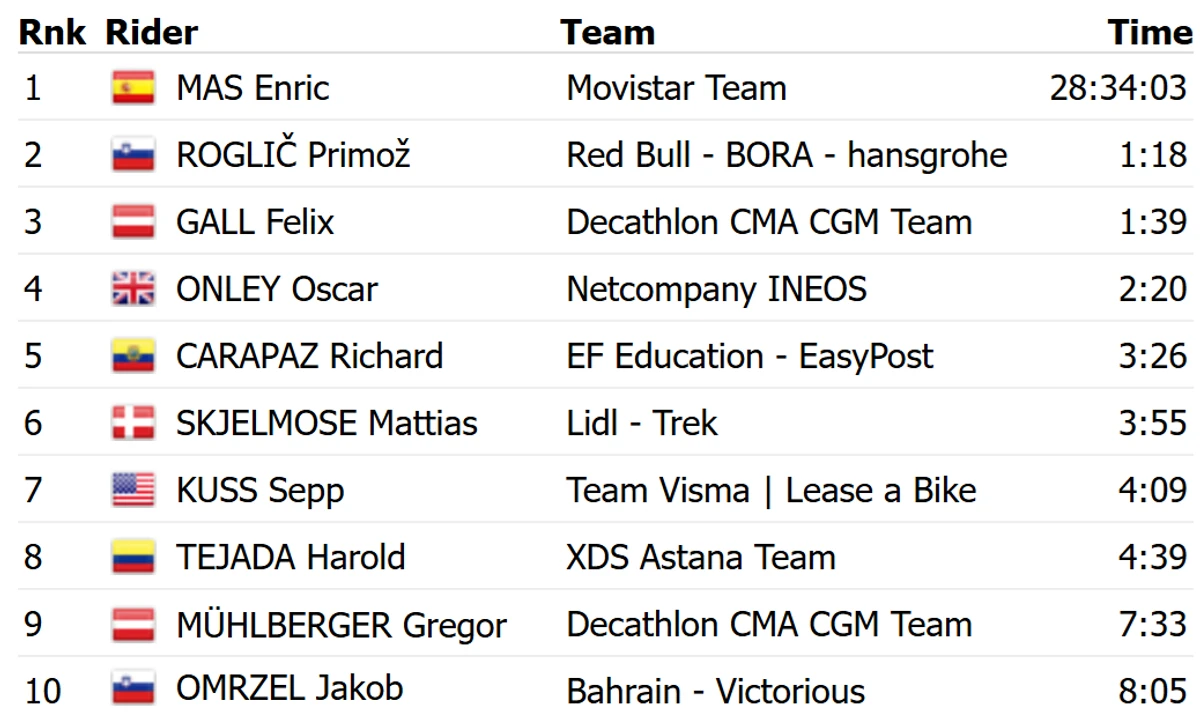Open the Movistar Team page
The width and height of the screenshot is (1200, 718).
(x=677, y=88)
